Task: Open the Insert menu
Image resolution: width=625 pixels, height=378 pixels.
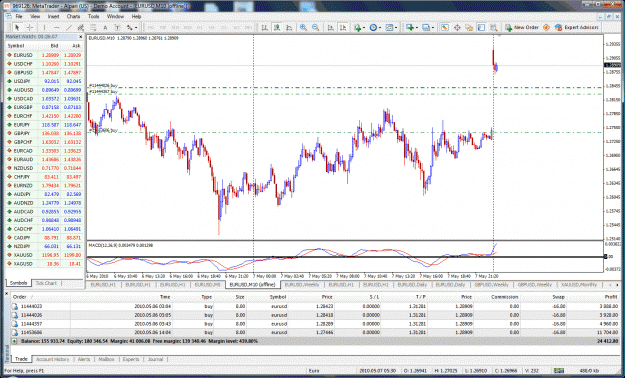Action: point(53,16)
